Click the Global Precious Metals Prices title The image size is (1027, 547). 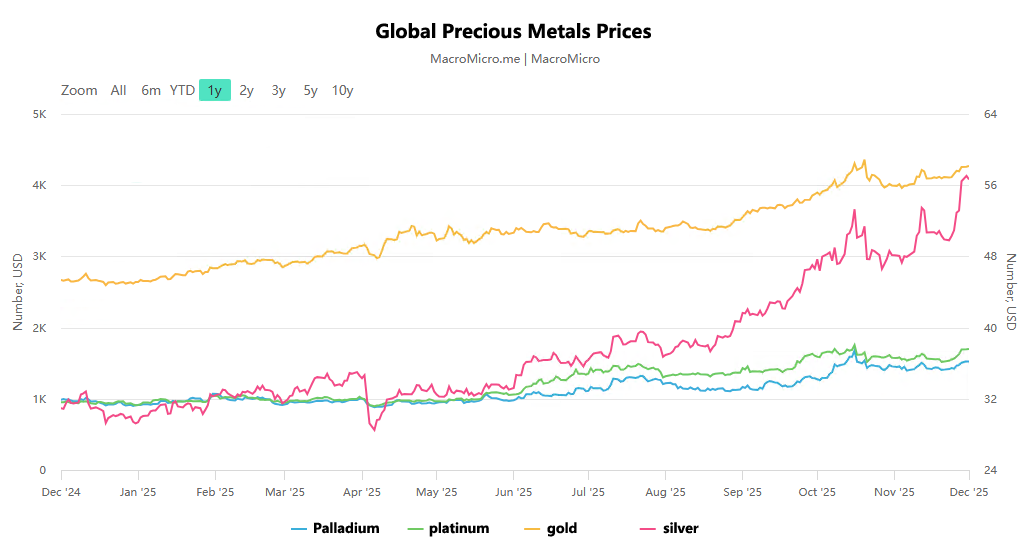[513, 31]
